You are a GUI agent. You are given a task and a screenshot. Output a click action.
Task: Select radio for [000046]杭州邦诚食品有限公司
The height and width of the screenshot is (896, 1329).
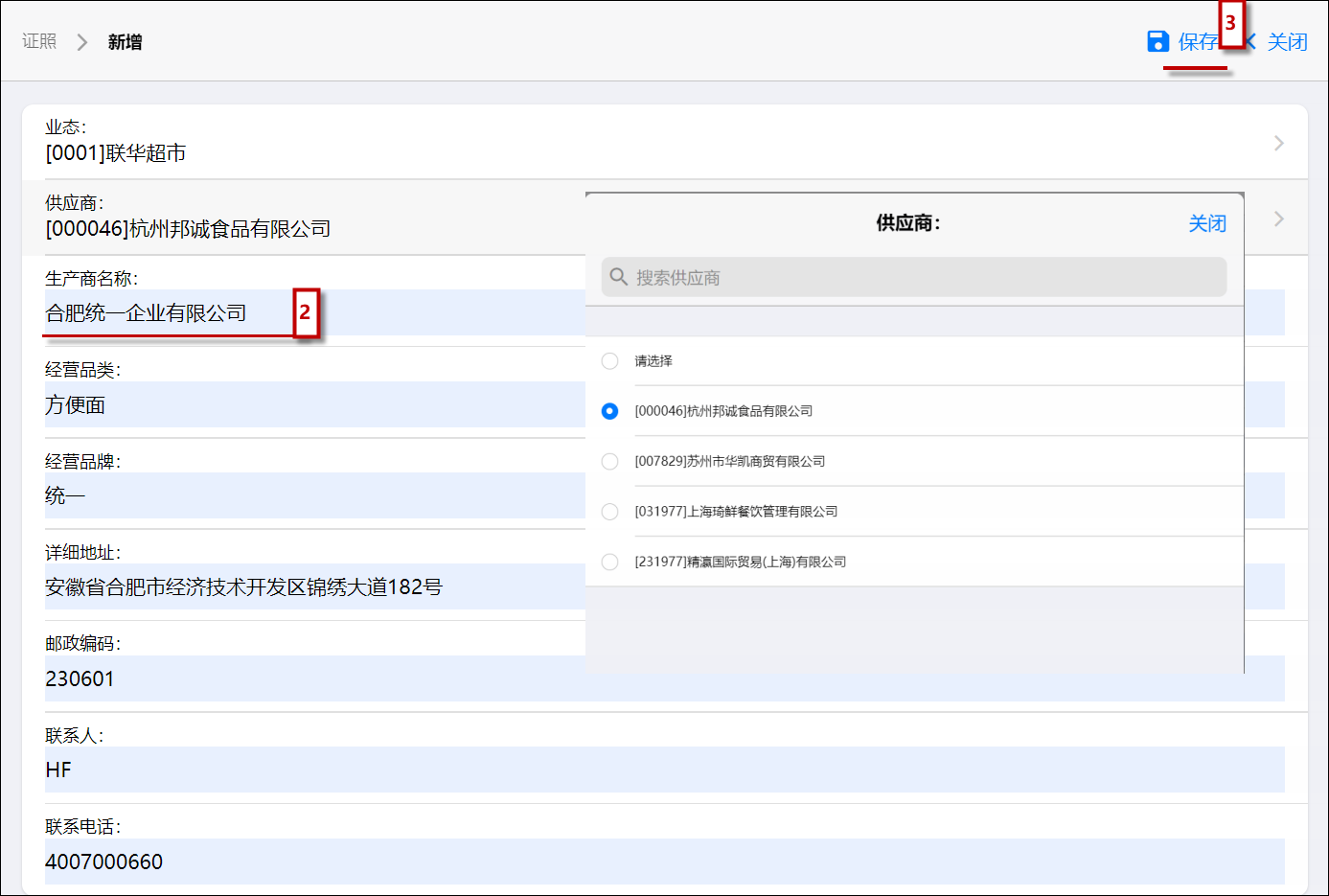click(609, 411)
